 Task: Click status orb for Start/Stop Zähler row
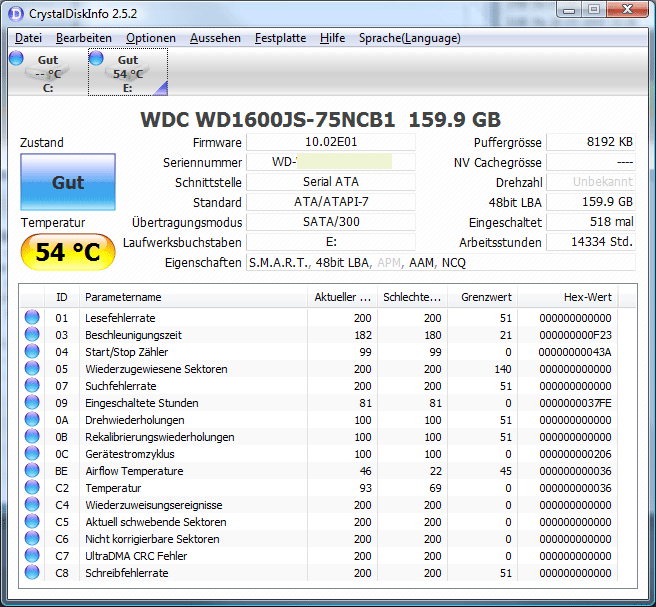[32, 351]
